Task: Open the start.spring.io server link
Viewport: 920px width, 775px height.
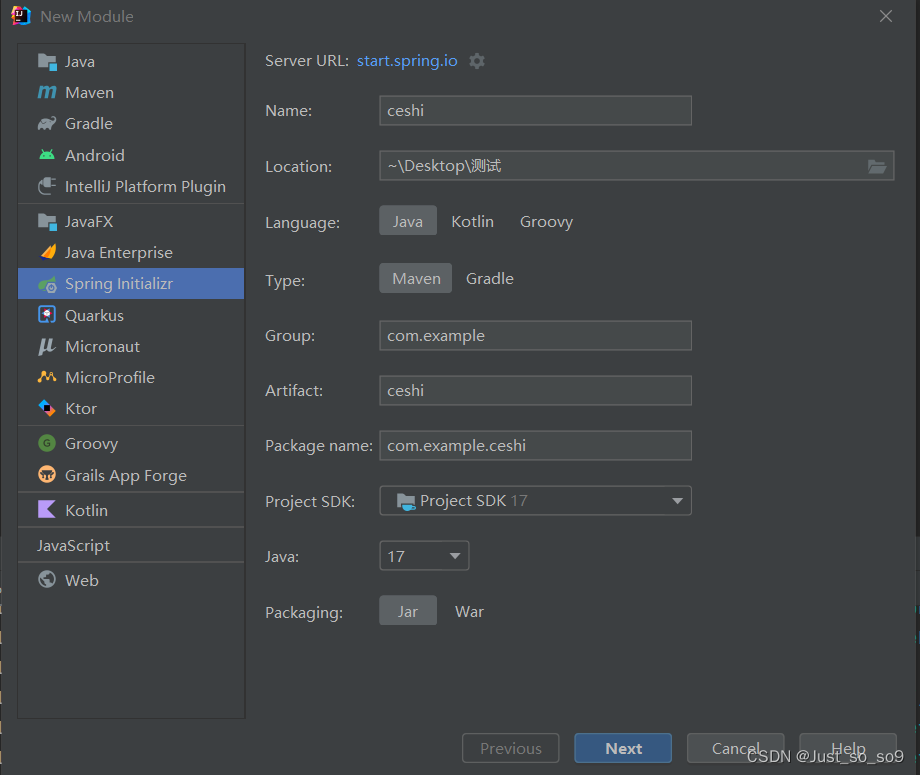Action: point(407,61)
